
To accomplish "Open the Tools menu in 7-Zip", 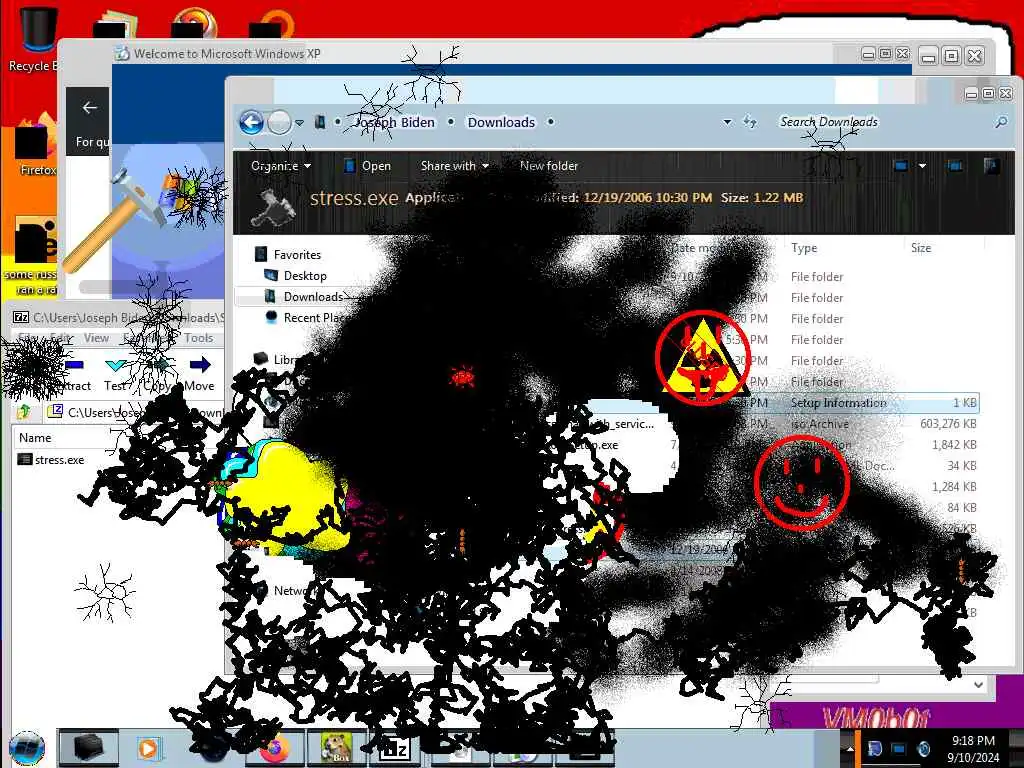I will tap(198, 338).
